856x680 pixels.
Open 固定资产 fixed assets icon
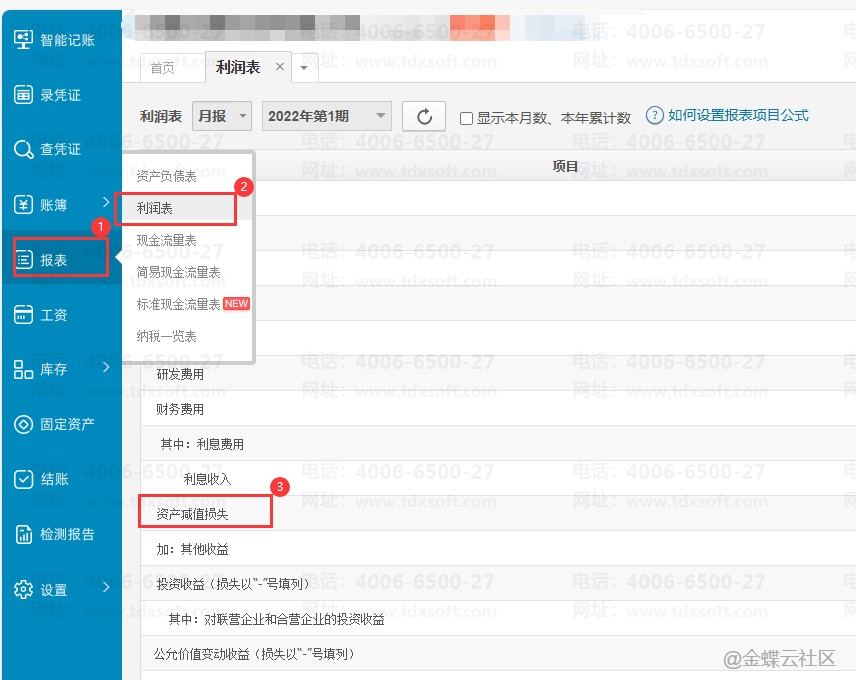click(24, 424)
